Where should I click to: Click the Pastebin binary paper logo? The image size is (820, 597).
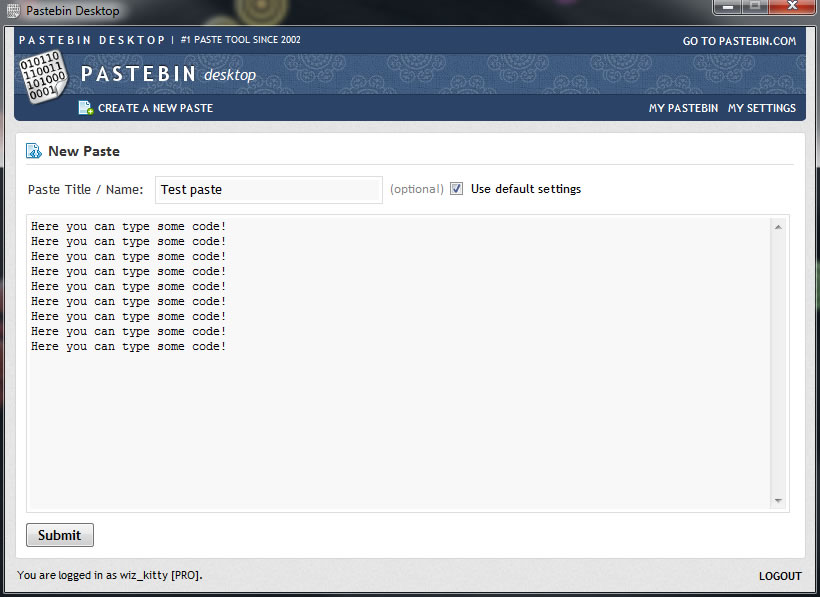[43, 76]
